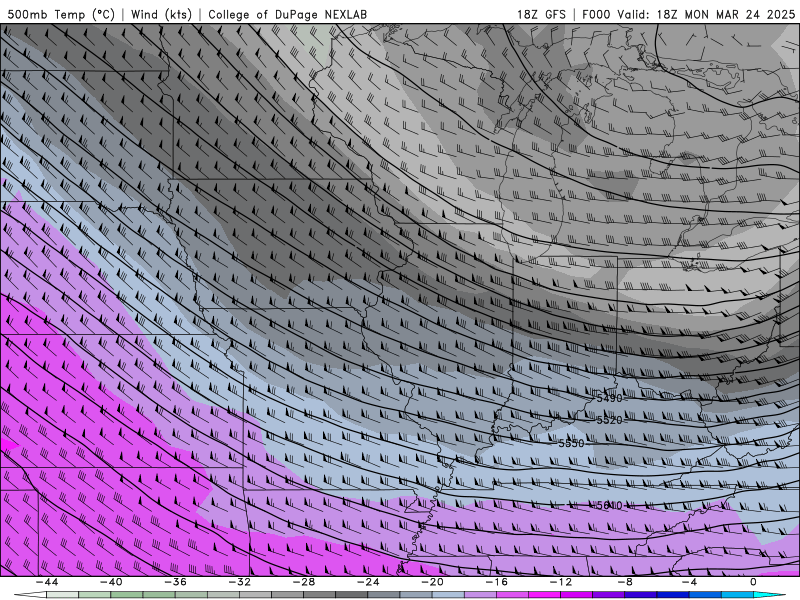The height and width of the screenshot is (600, 800).
Task: Click the 0 colorbar tick label
Action: pos(753,582)
